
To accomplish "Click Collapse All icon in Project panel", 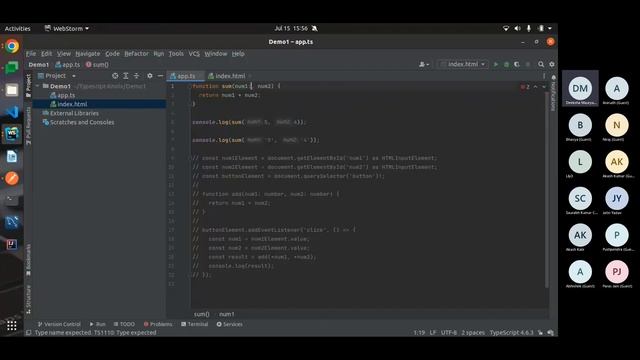I will 136,76.
